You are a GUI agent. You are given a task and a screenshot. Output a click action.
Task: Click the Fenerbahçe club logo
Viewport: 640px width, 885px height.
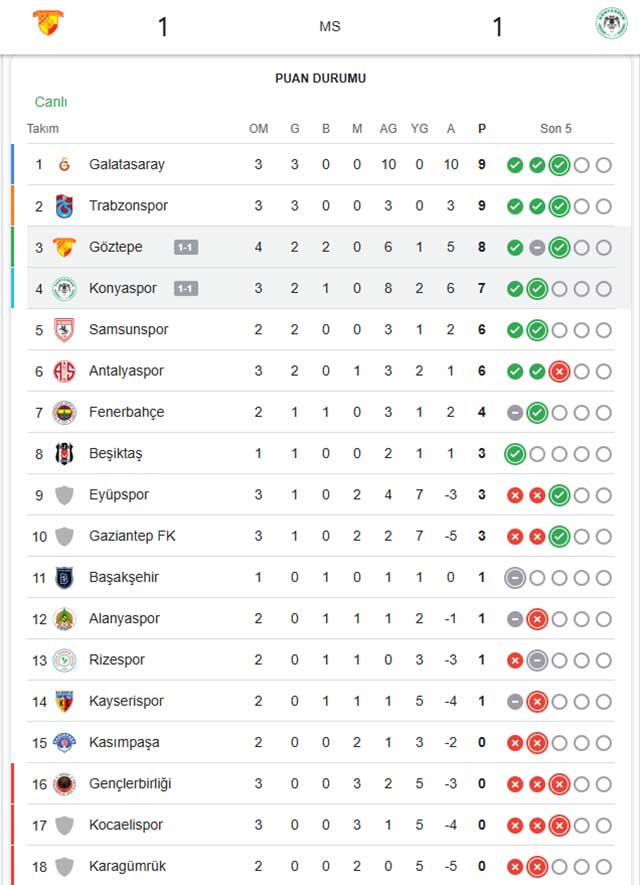pos(65,412)
